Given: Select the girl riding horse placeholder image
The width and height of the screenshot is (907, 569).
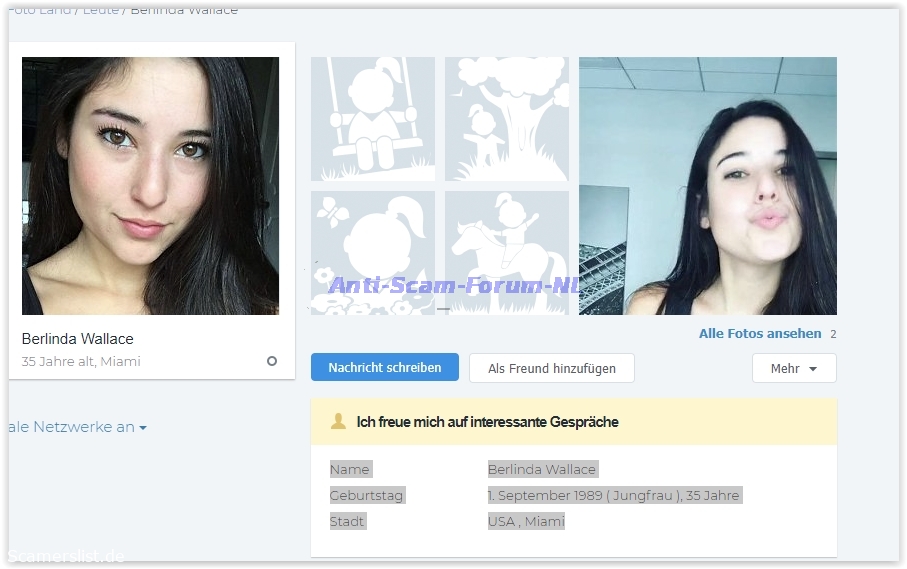Looking at the screenshot, I should pyautogui.click(x=506, y=252).
